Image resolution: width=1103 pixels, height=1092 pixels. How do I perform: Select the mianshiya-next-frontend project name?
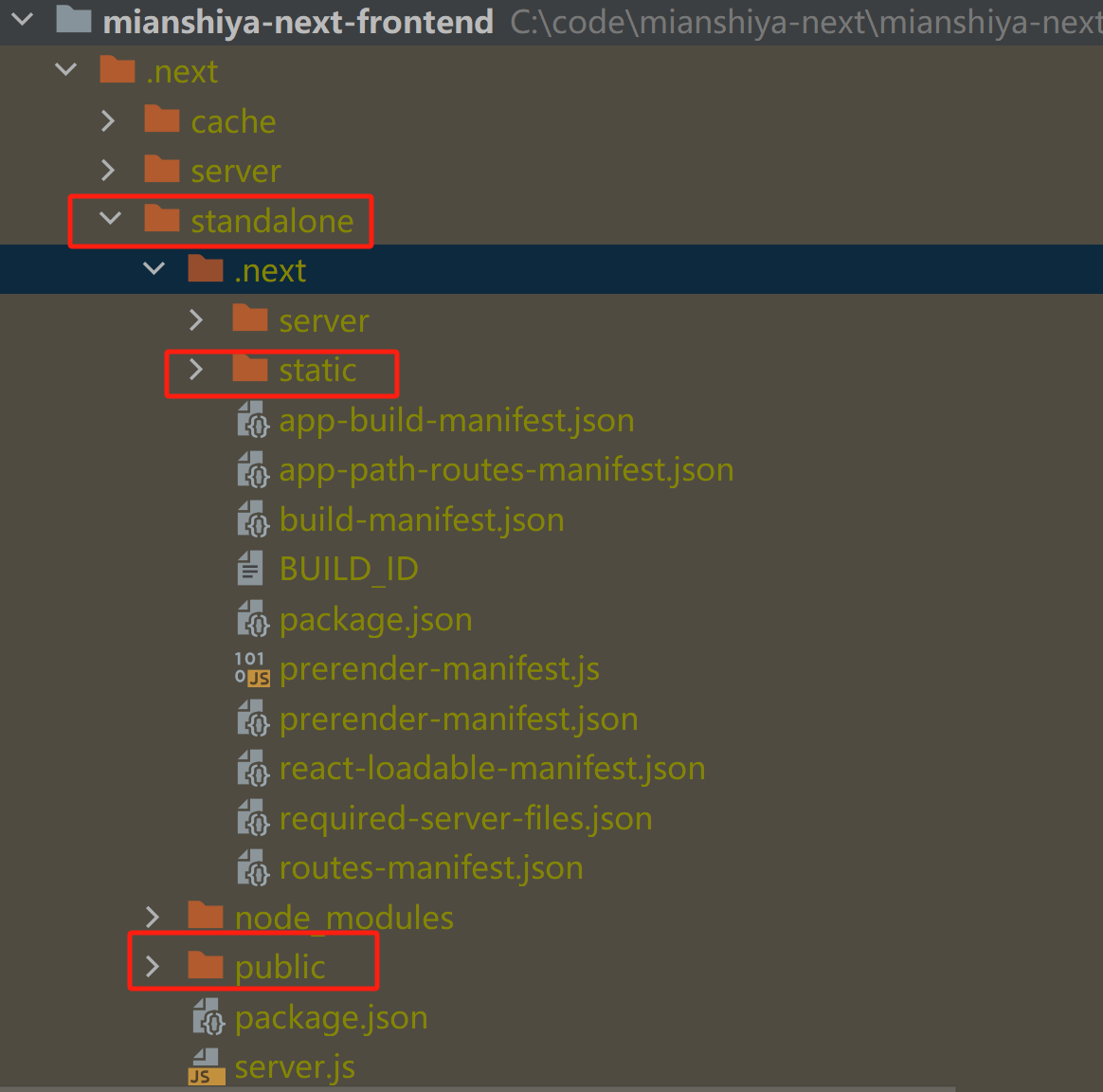[298, 22]
